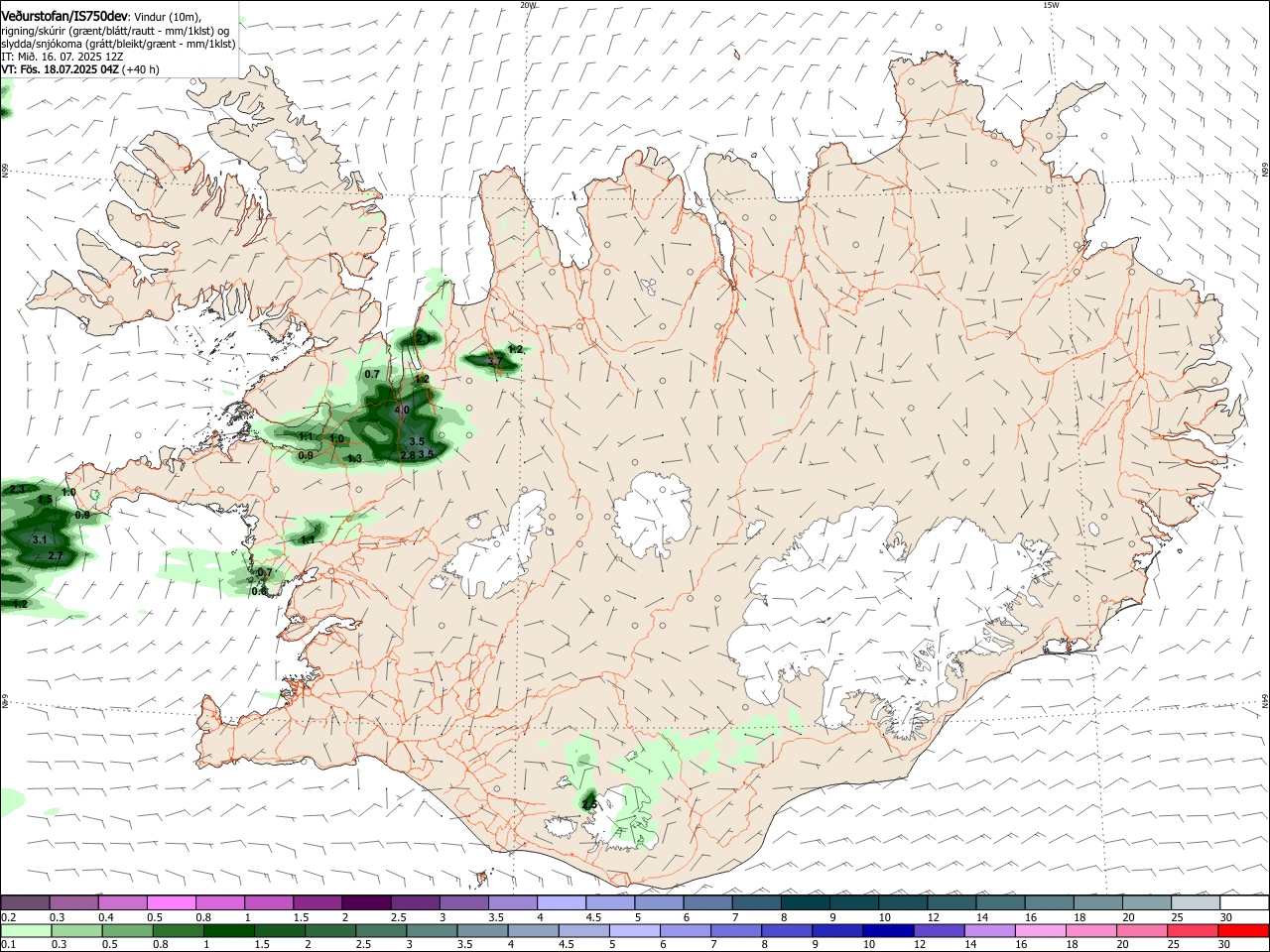1270x952 pixels.
Task: Select the 'IT: Mið. 16. 07. 2025 12Z' line
Action: 63,57
